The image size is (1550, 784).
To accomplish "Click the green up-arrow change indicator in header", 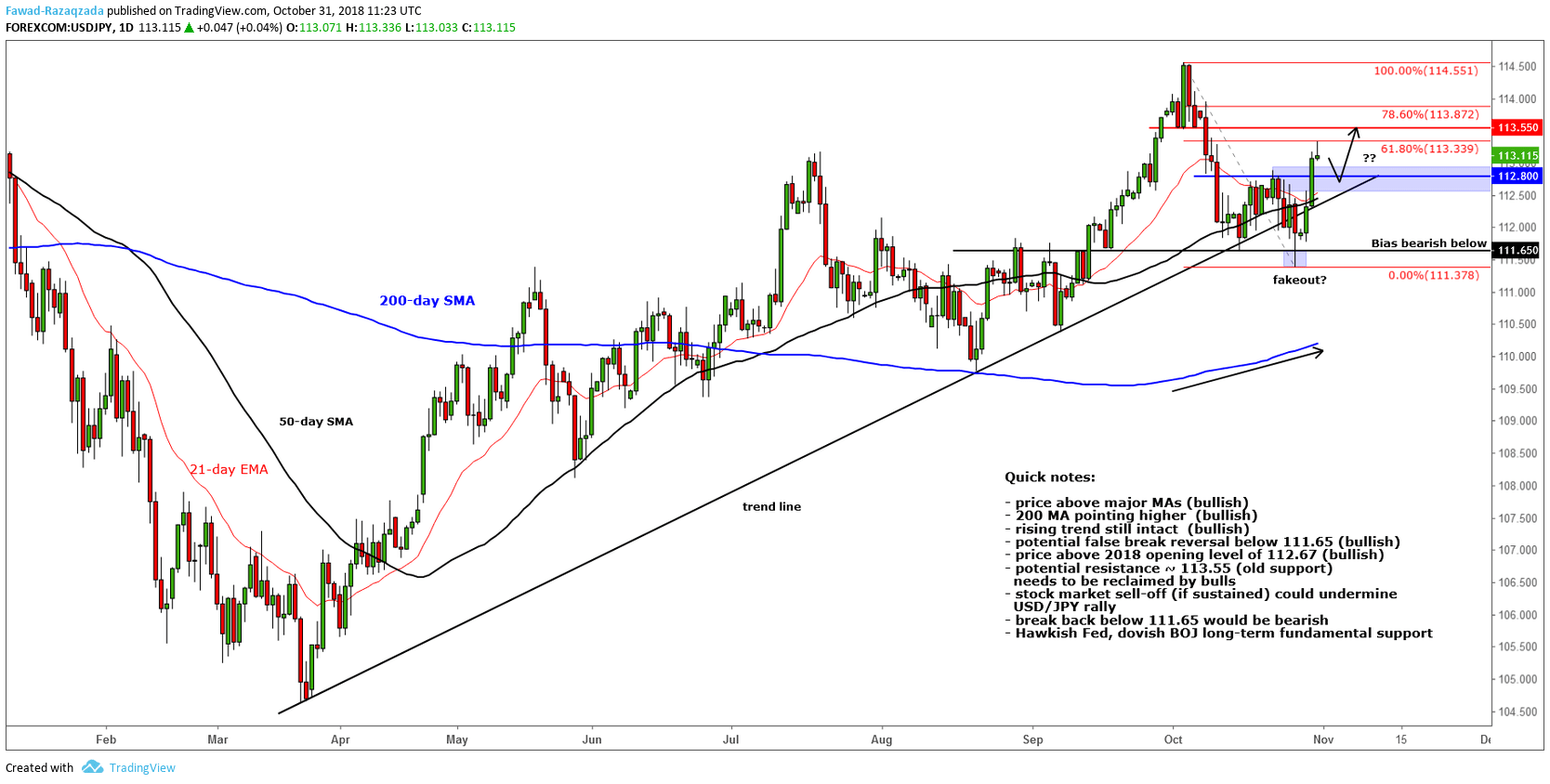I will point(189,28).
